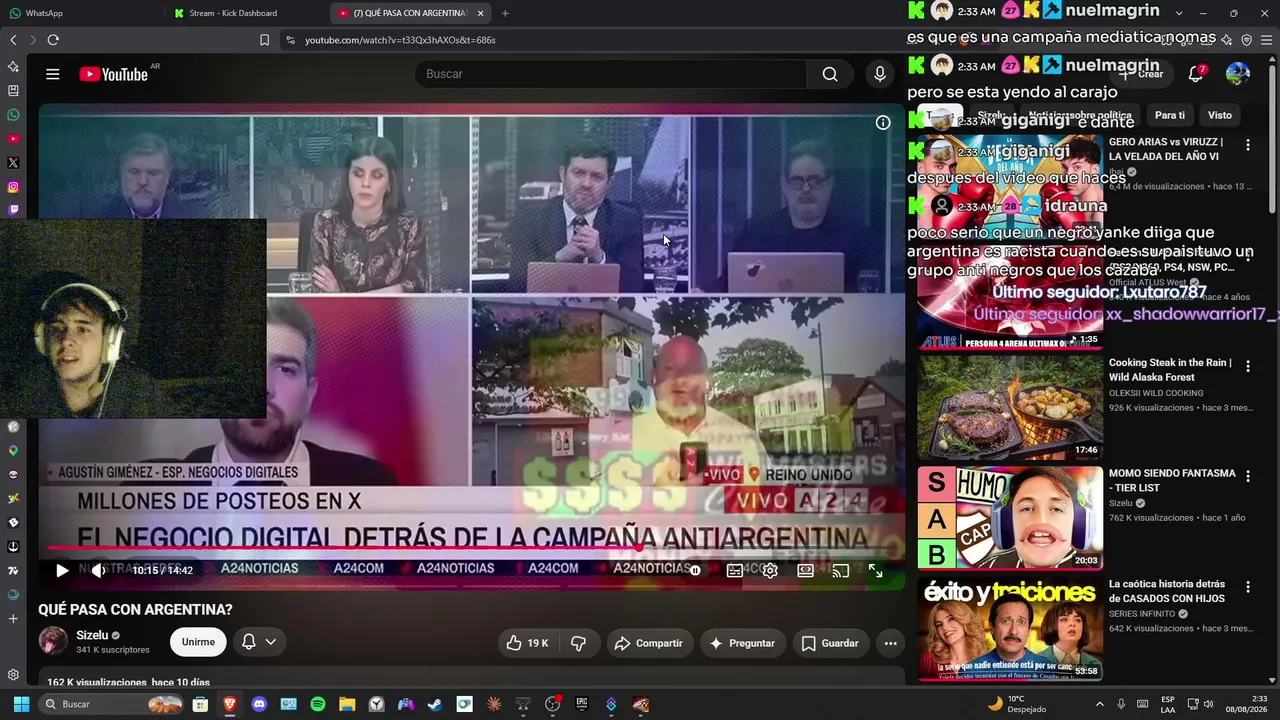Switch to Stream - Kick Dashboard tab
The width and height of the screenshot is (1280, 720).
[x=245, y=13]
